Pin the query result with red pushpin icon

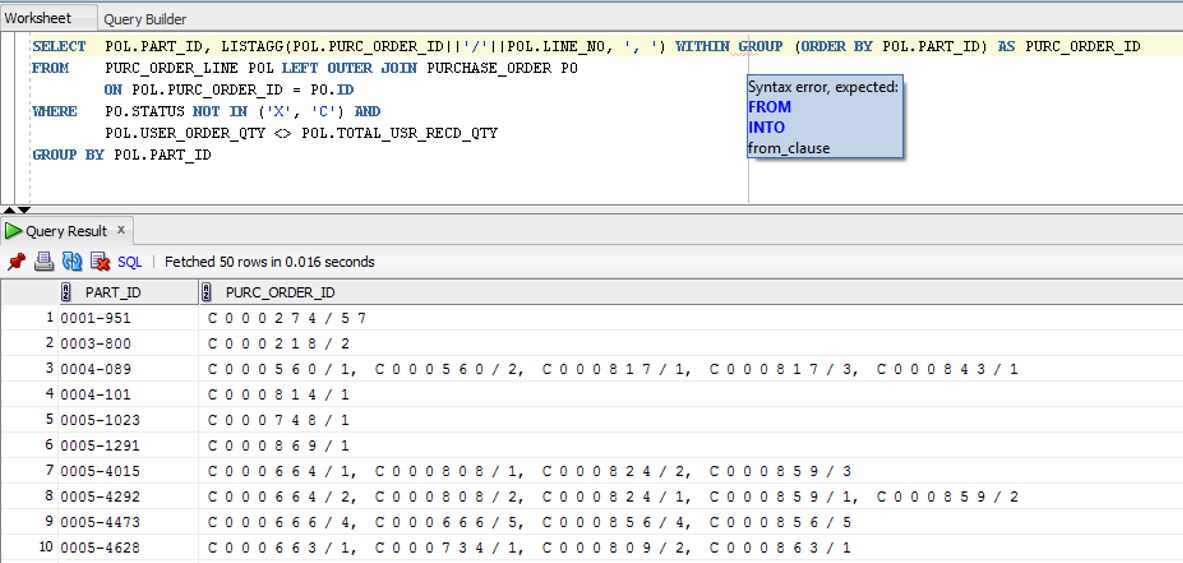17,262
